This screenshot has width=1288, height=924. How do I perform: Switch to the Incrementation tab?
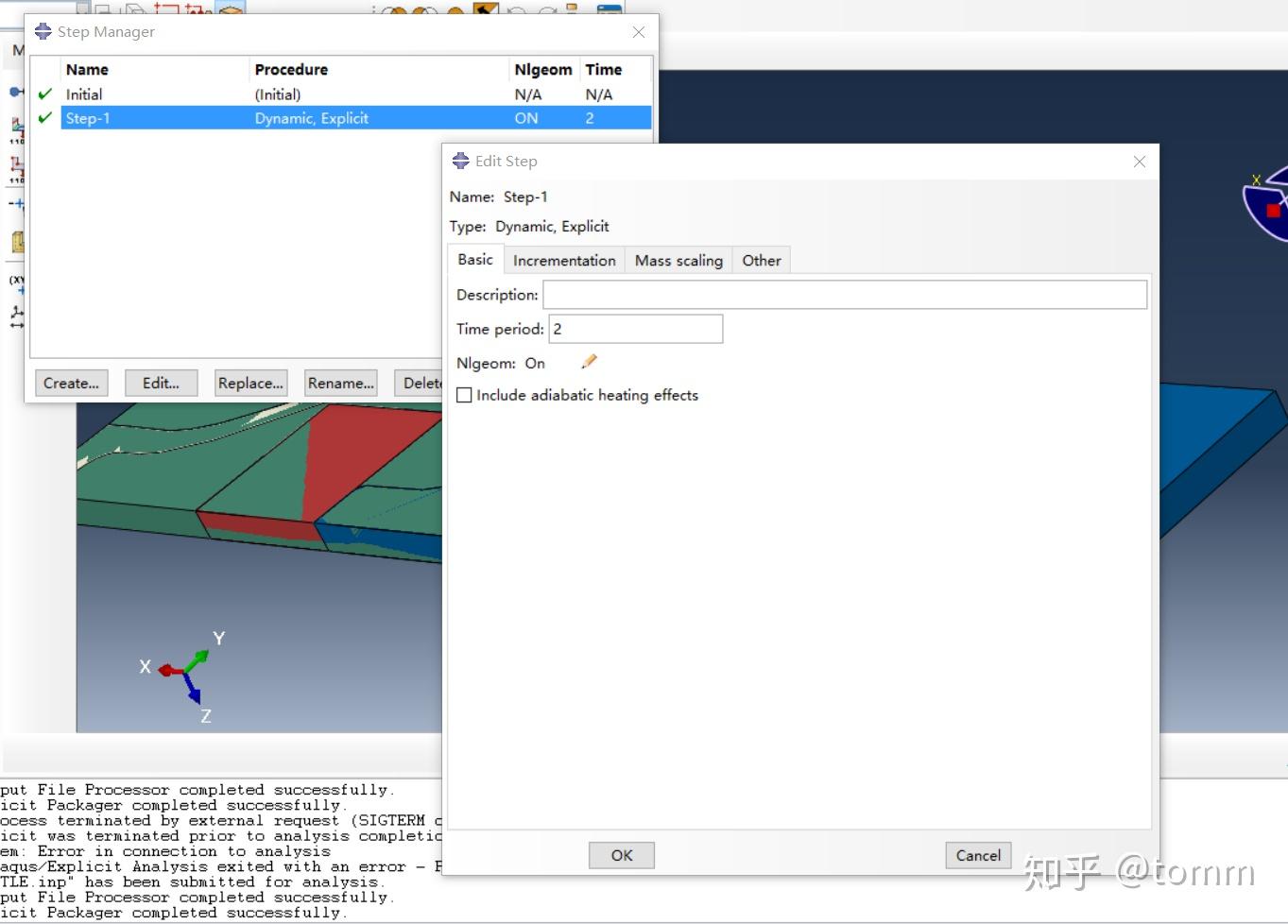point(564,260)
